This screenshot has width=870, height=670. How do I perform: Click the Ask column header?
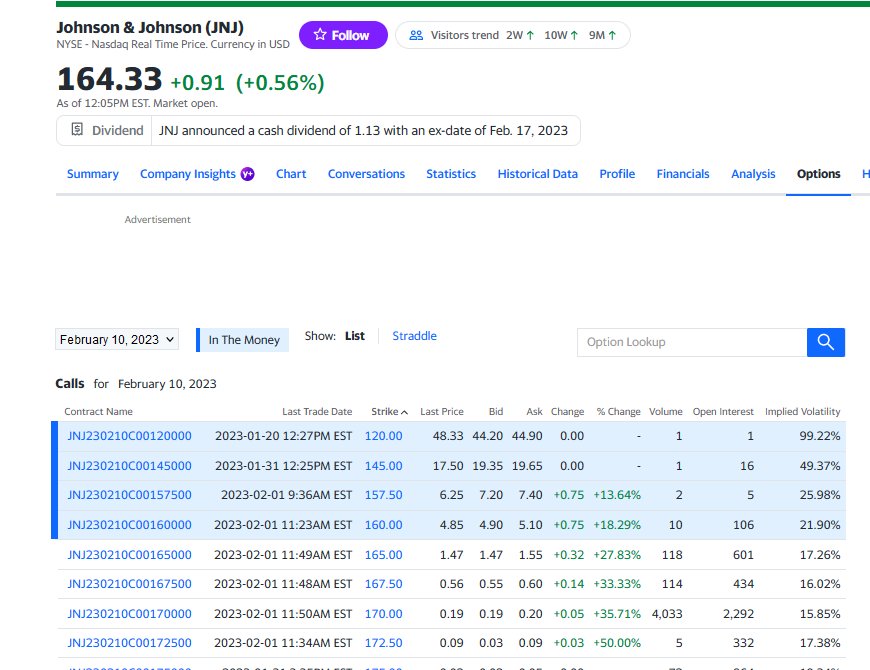point(534,412)
